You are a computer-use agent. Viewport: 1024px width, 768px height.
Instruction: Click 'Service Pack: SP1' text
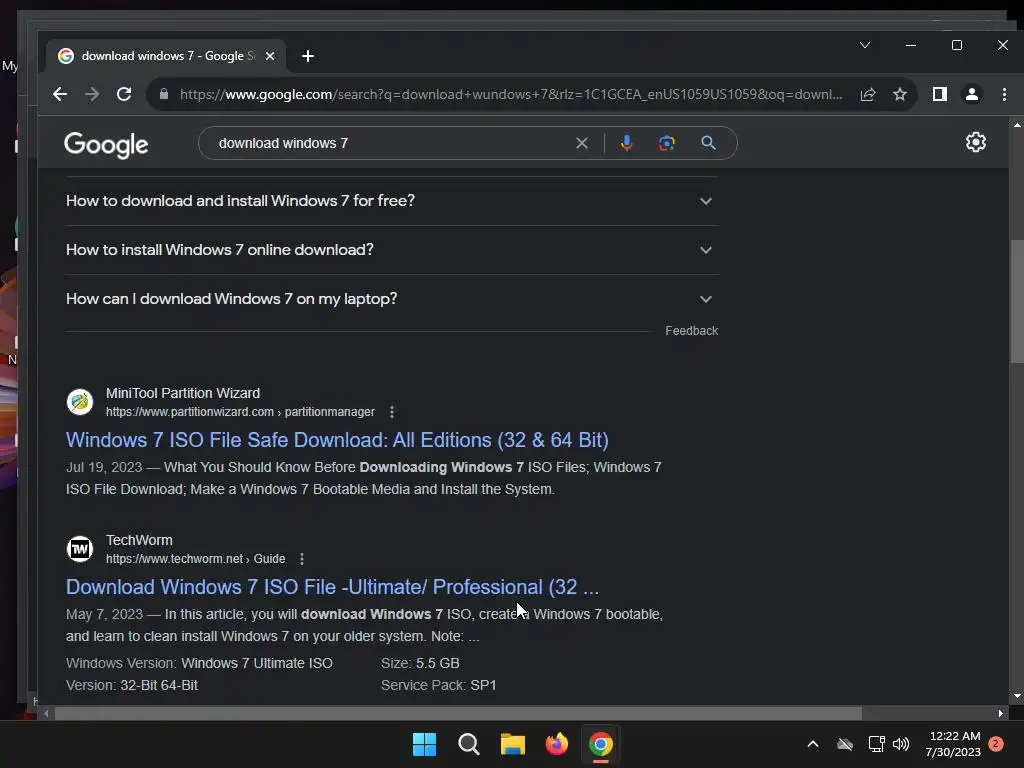click(438, 685)
